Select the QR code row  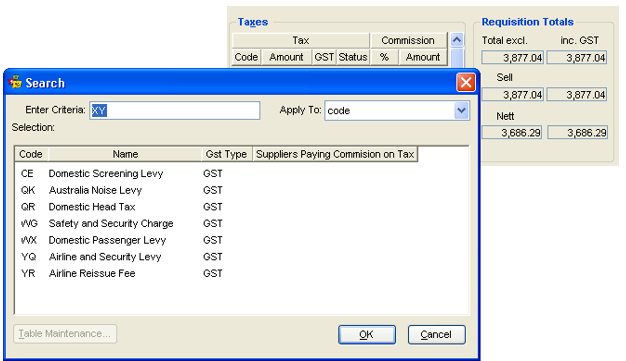(28, 207)
